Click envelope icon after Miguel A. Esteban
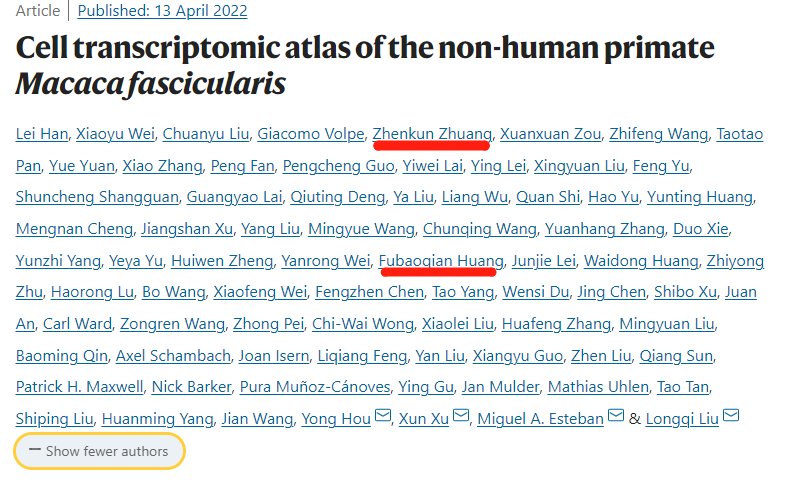The image size is (795, 485). point(616,416)
